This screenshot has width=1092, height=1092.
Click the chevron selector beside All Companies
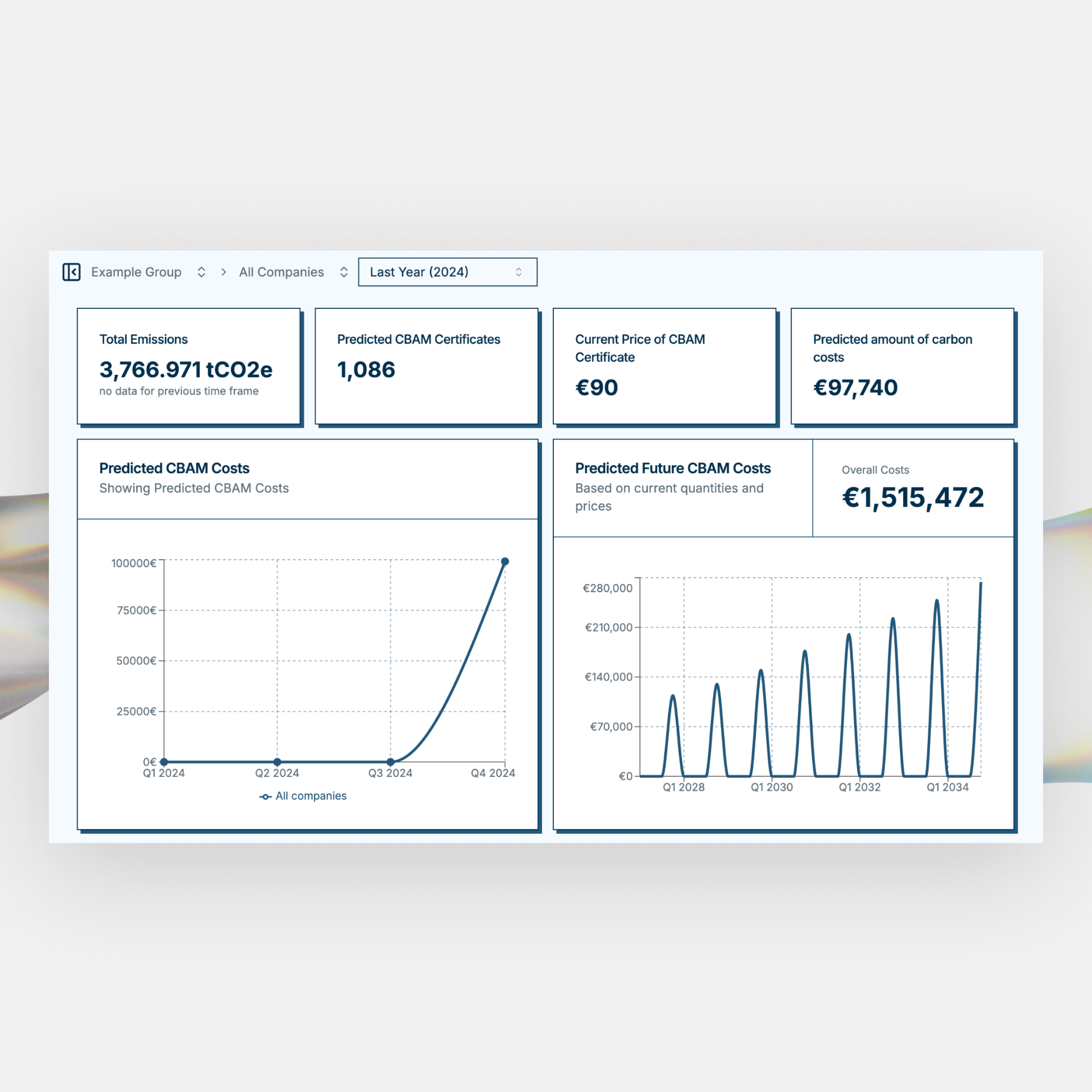pos(344,272)
